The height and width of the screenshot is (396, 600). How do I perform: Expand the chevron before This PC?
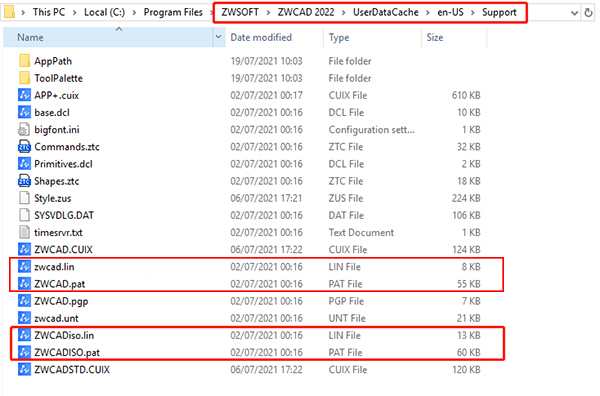point(23,13)
